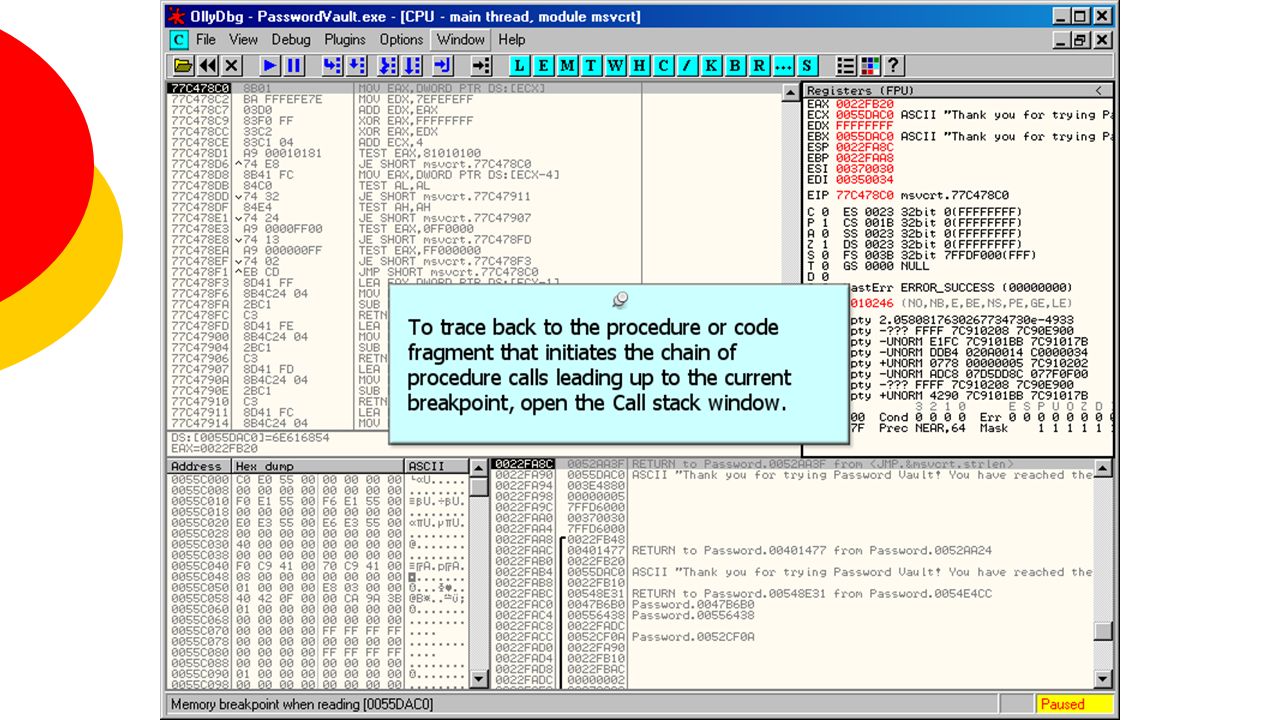The height and width of the screenshot is (720, 1280).
Task: Click the CPU window icon beside File menu
Action: pyautogui.click(x=179, y=40)
